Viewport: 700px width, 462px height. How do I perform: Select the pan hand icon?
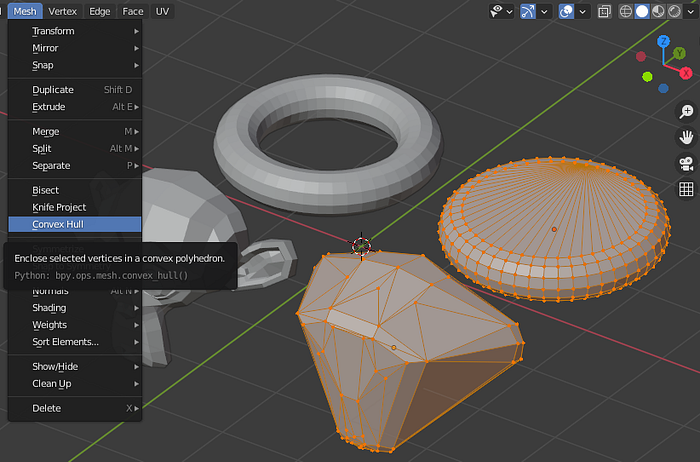686,137
